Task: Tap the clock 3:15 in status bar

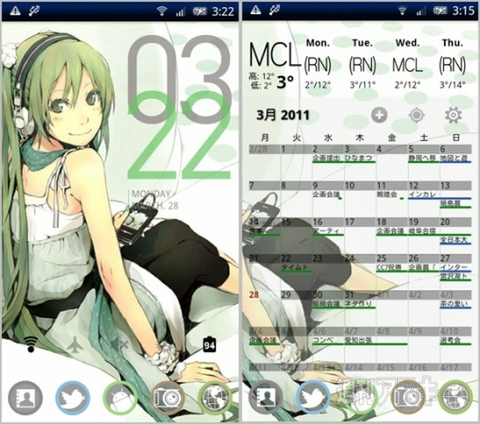Action: tap(463, 11)
